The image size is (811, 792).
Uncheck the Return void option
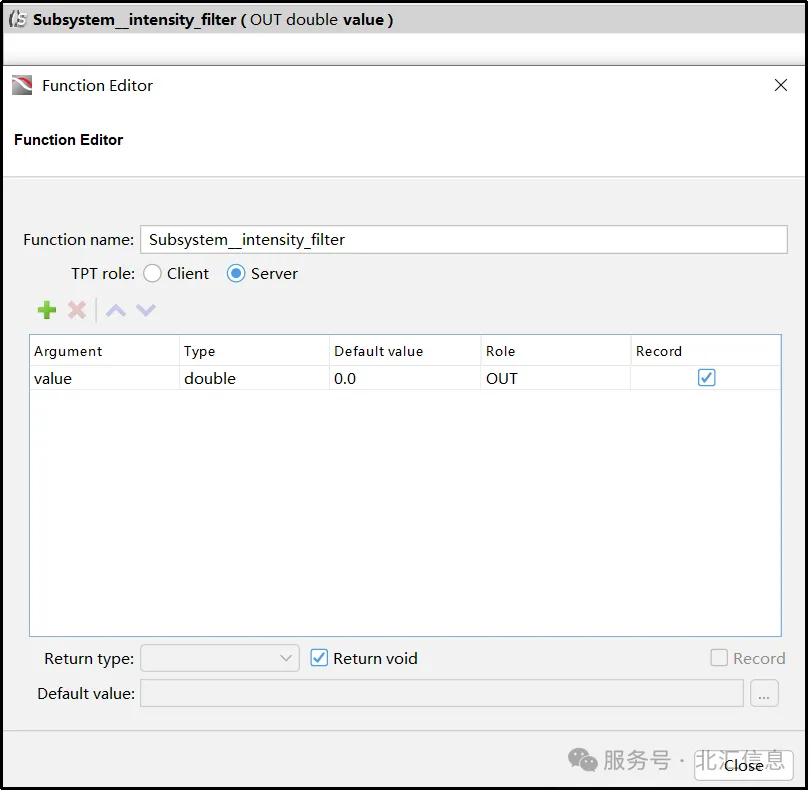(320, 658)
